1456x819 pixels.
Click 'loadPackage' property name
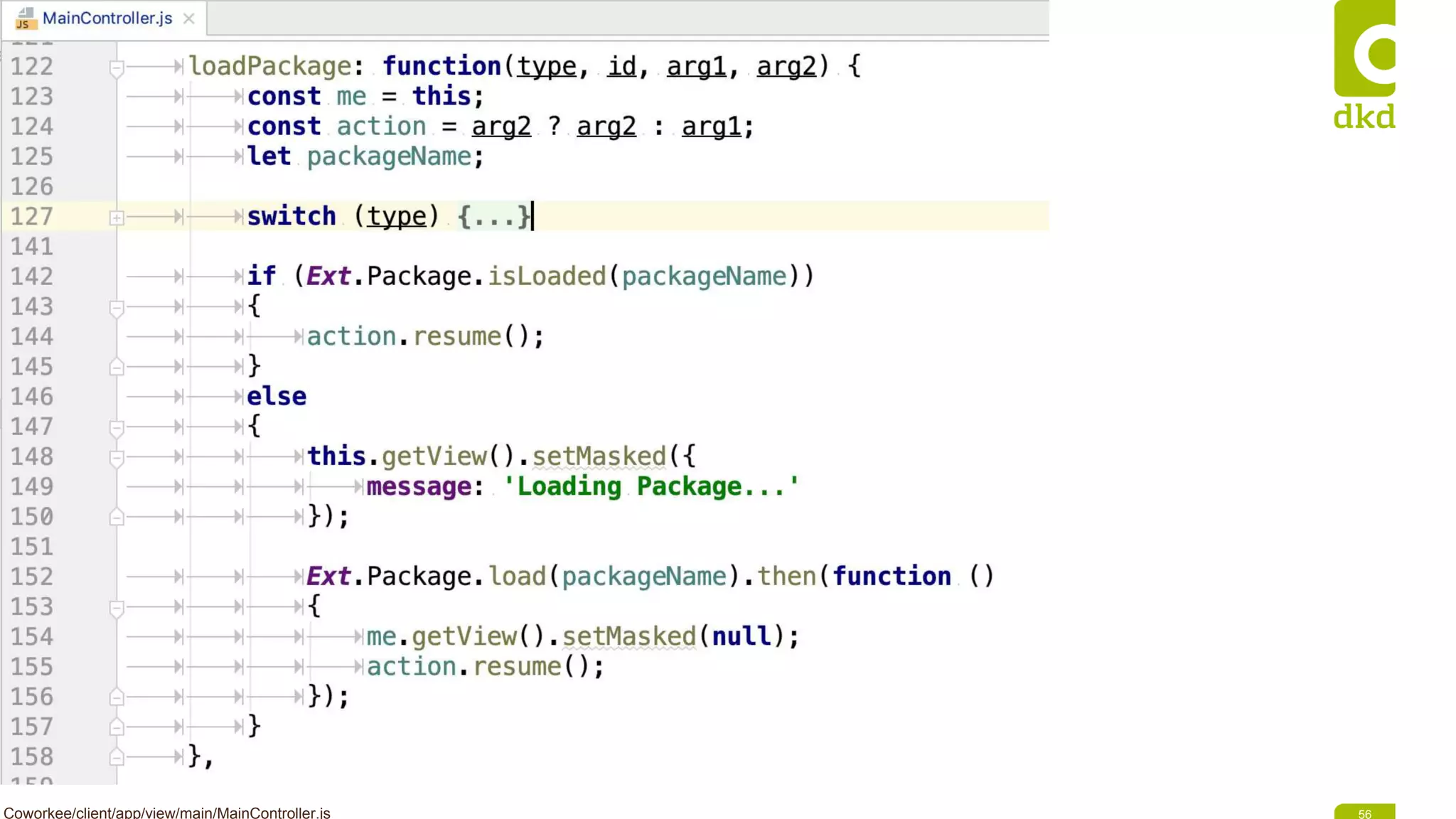[x=270, y=67]
